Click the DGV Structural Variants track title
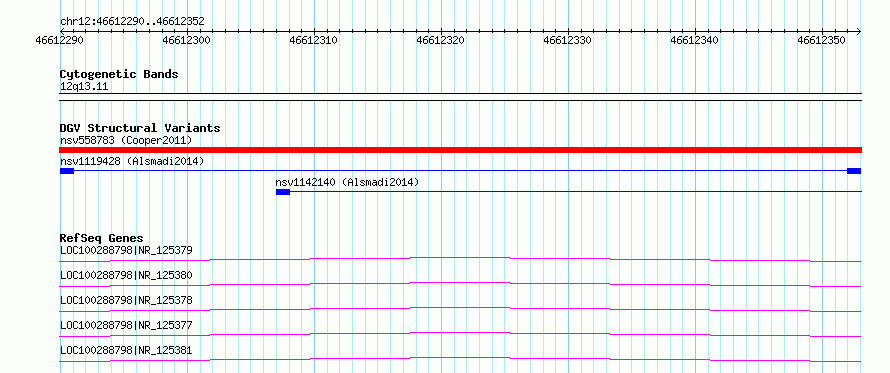Image resolution: width=890 pixels, height=373 pixels. coord(140,128)
